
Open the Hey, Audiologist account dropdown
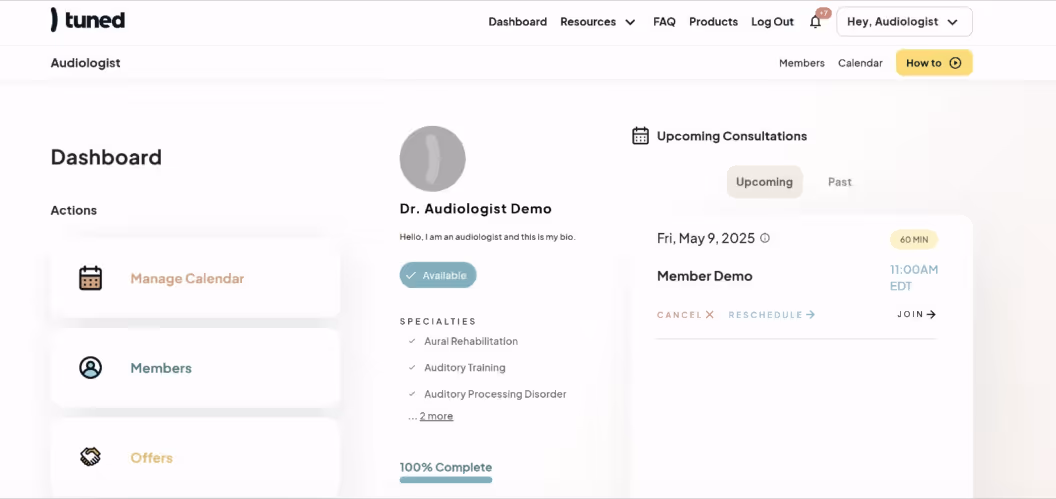pos(904,22)
